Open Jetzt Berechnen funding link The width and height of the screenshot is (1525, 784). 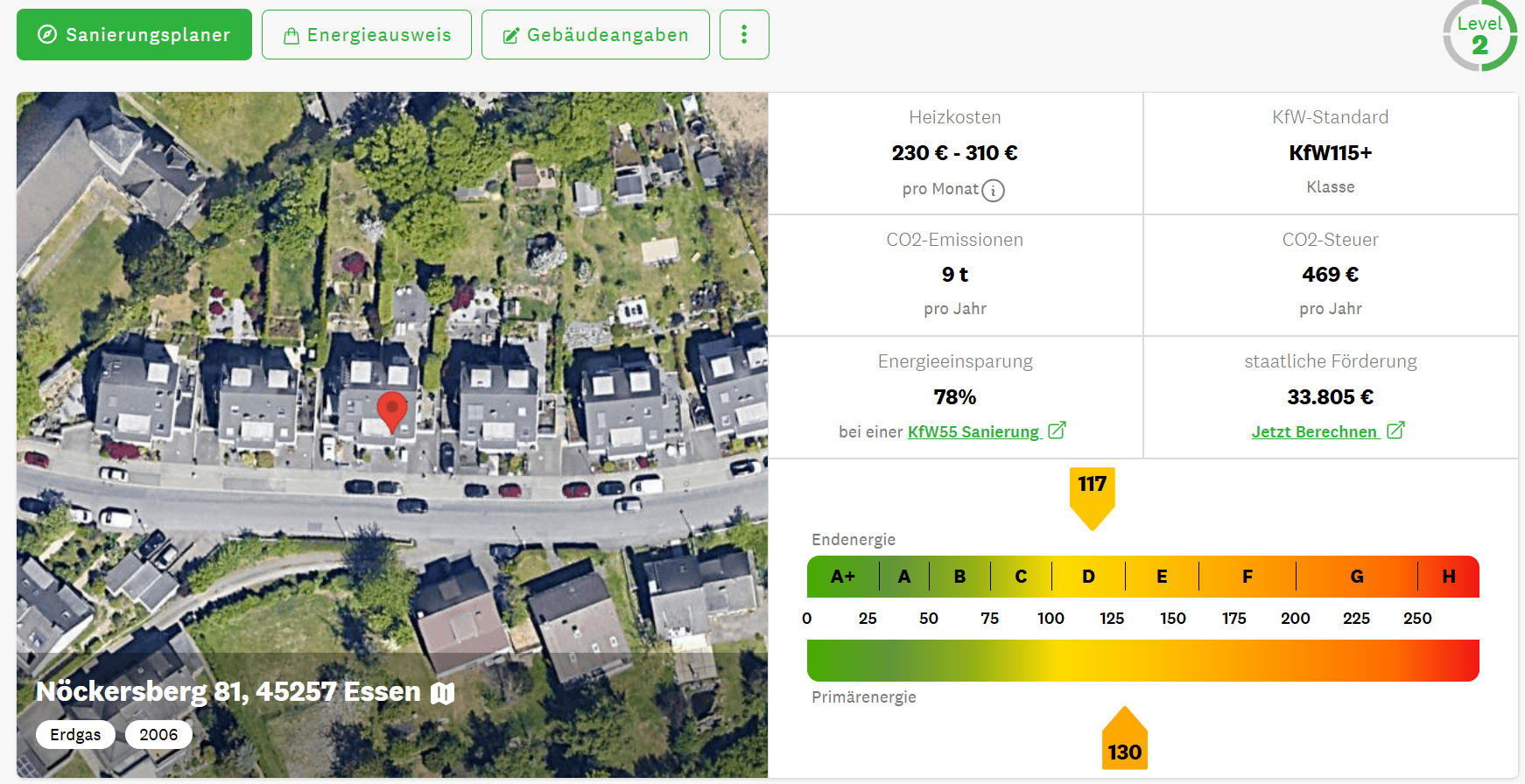pyautogui.click(x=1314, y=431)
